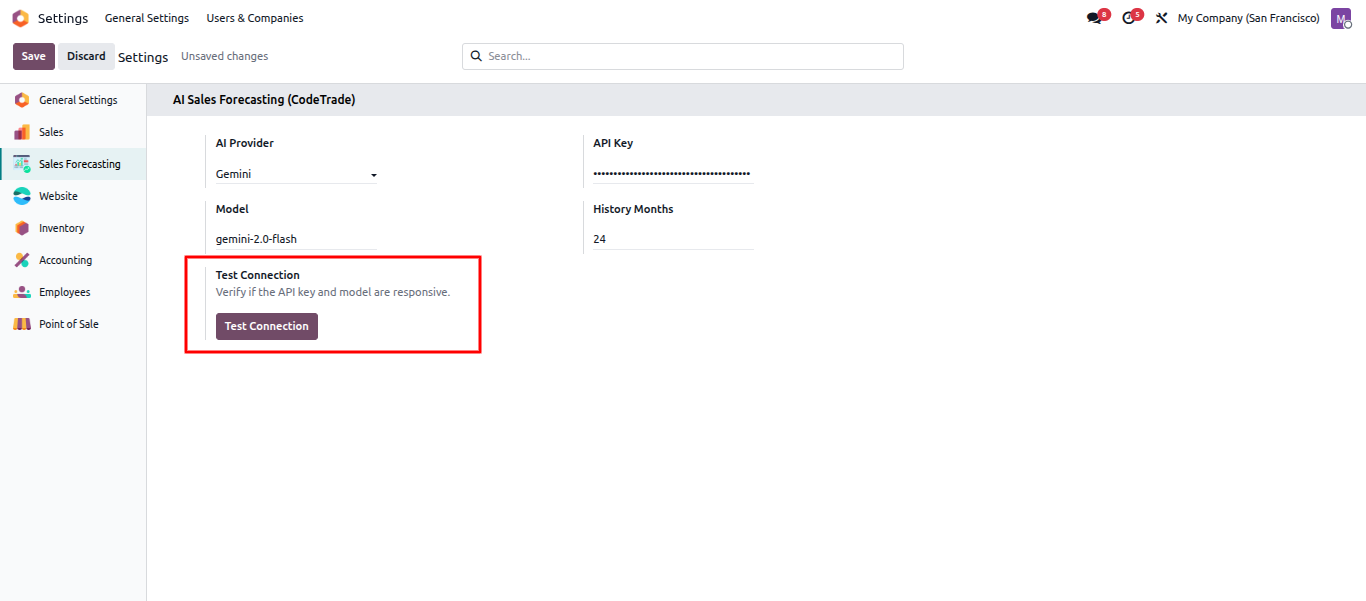
Task: Click the Model field gemini-2.0-flash
Action: (x=296, y=239)
